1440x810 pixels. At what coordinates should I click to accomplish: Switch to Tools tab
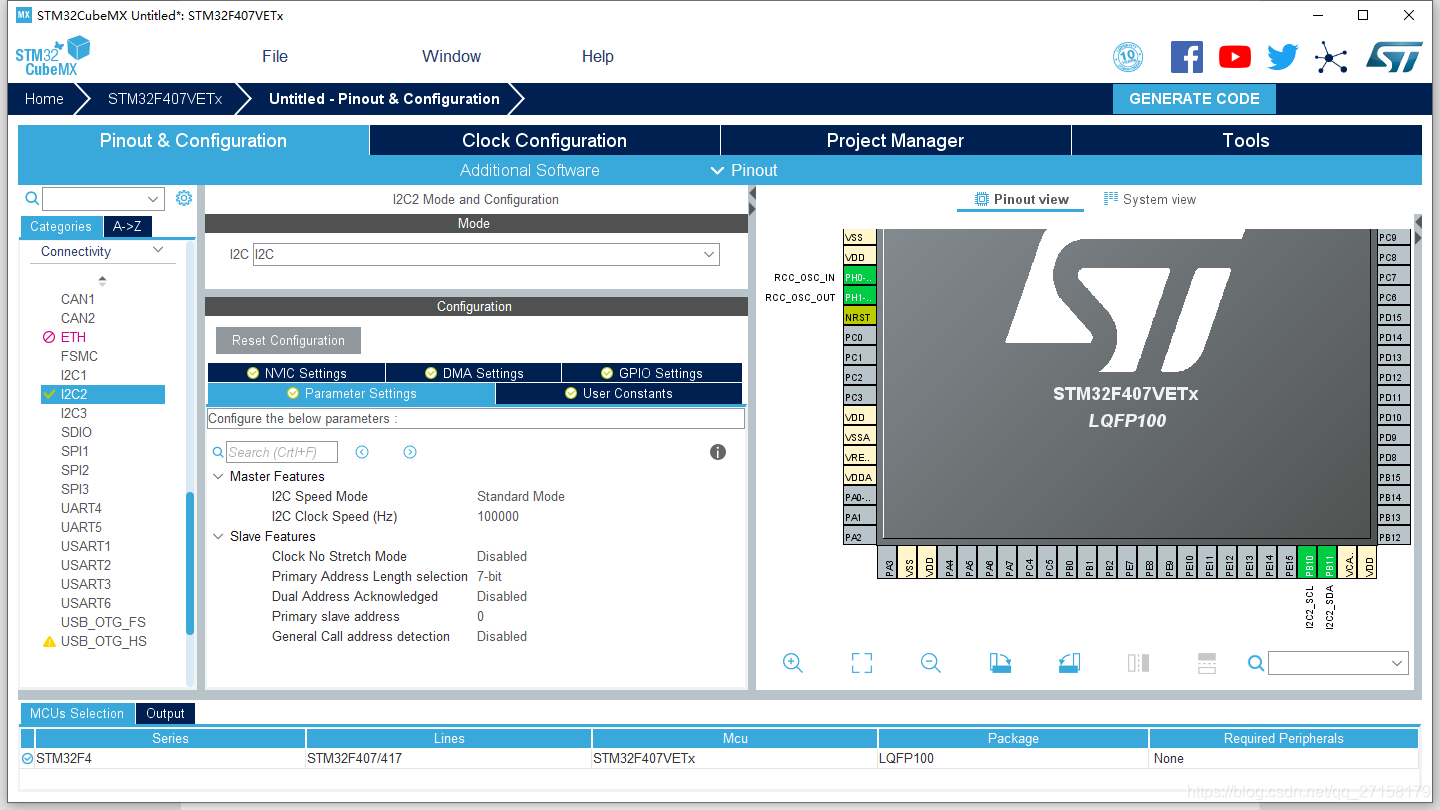(1246, 141)
